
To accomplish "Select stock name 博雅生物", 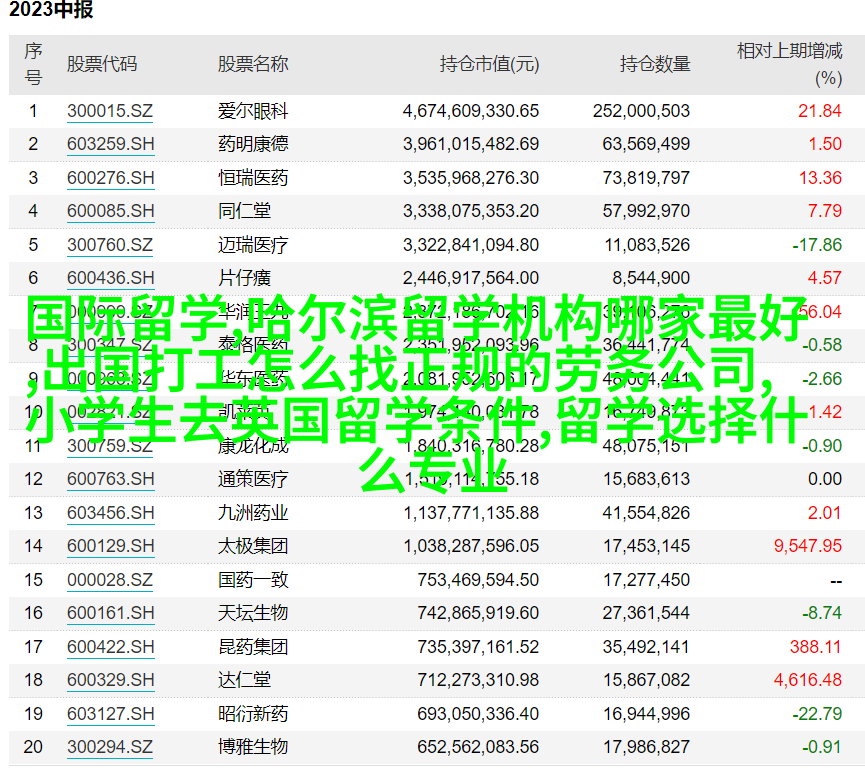I will tap(253, 747).
